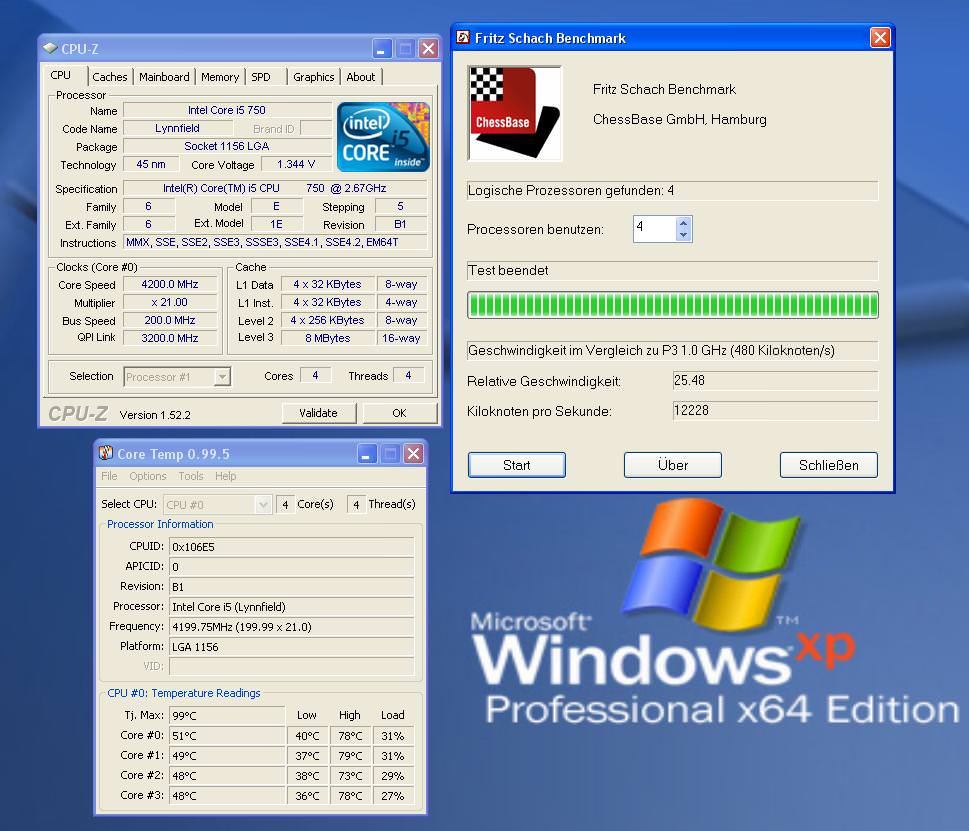The image size is (969, 831).
Task: Switch to the Graphics tab in CPU-Z
Action: tap(313, 77)
